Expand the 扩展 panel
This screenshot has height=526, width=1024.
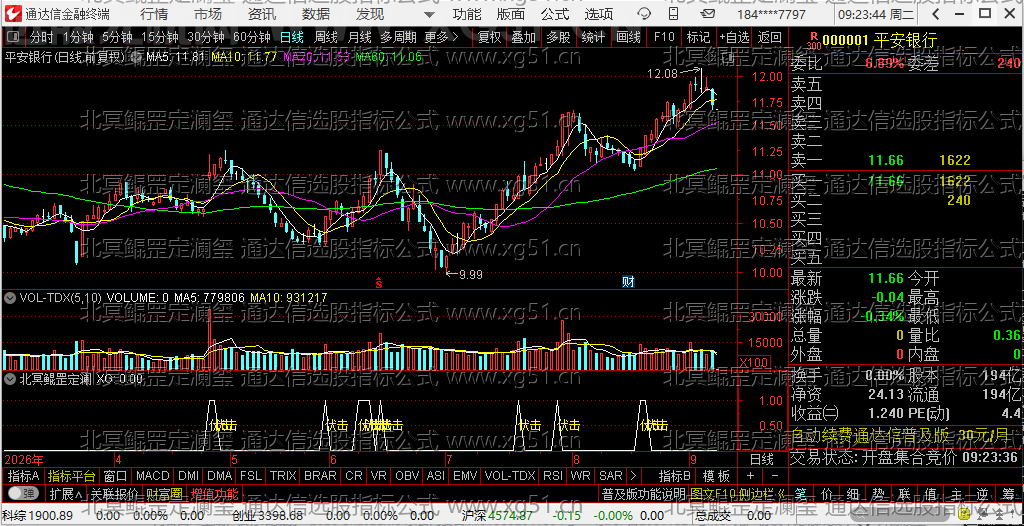[x=65, y=493]
